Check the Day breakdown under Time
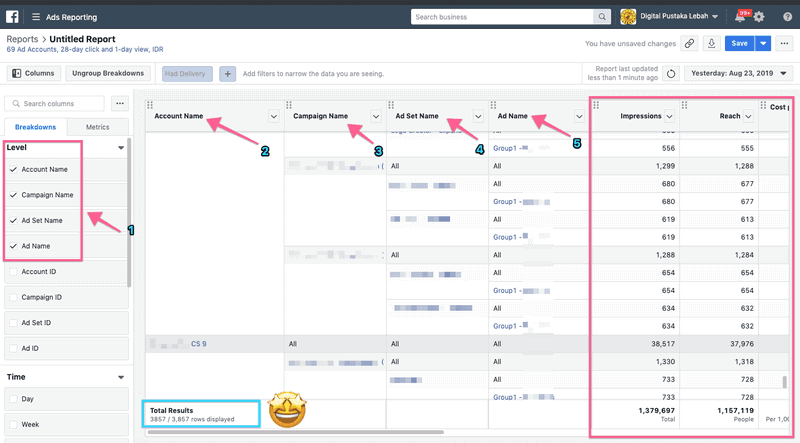The height and width of the screenshot is (443, 800). (x=13, y=399)
